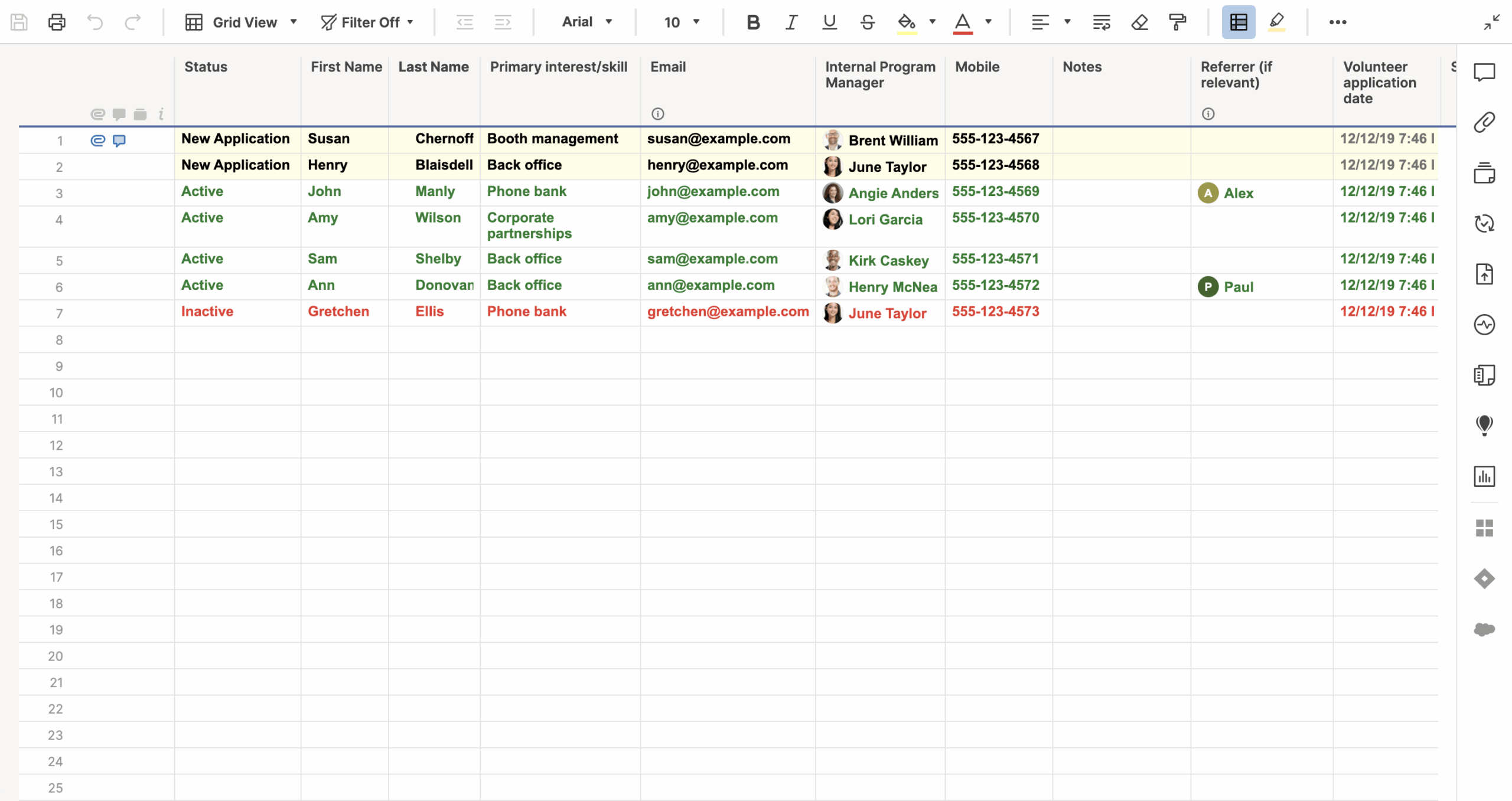This screenshot has height=801, width=1512.
Task: Open the more options ellipsis menu
Action: (1337, 22)
